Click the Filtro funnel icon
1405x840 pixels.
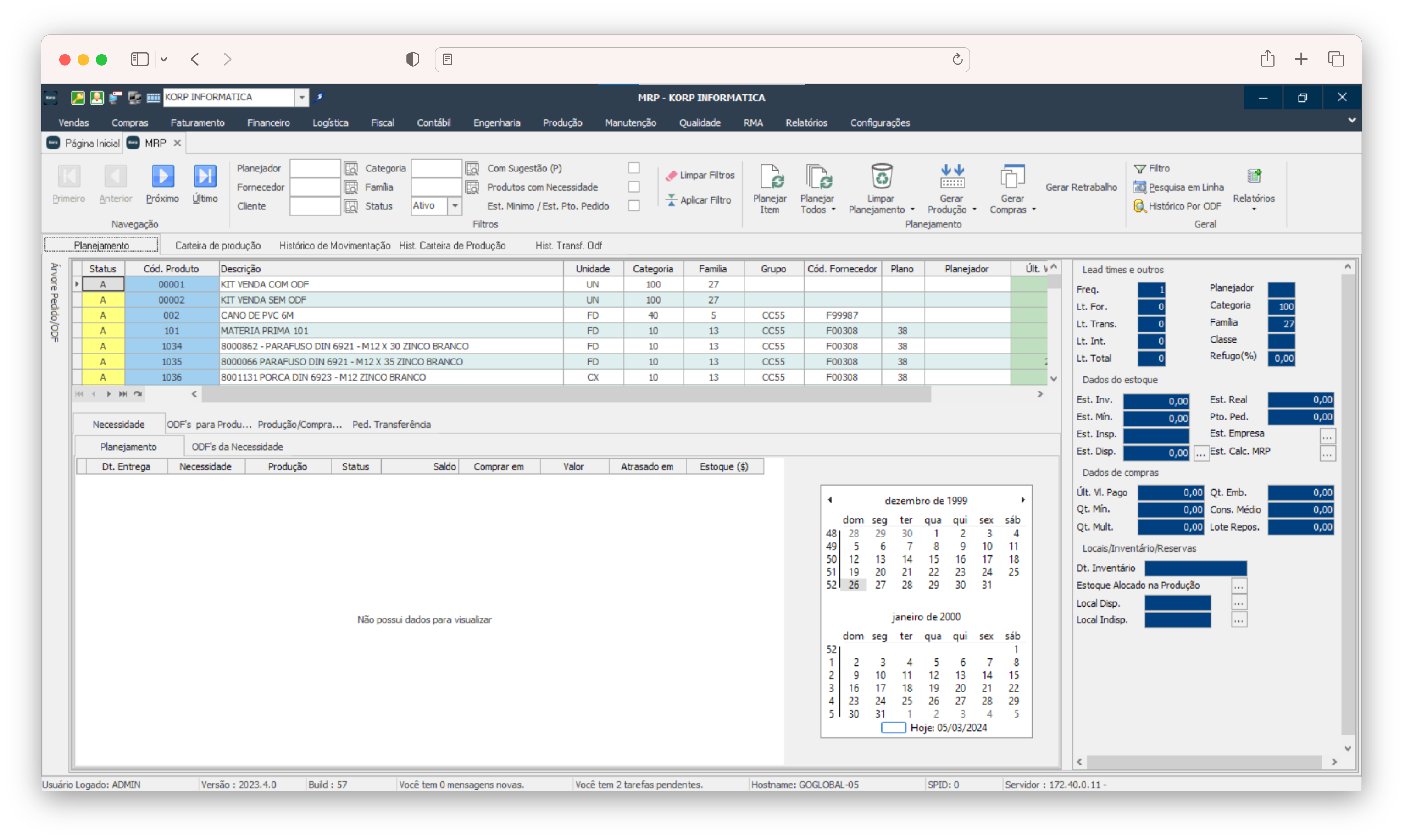[x=1140, y=169]
